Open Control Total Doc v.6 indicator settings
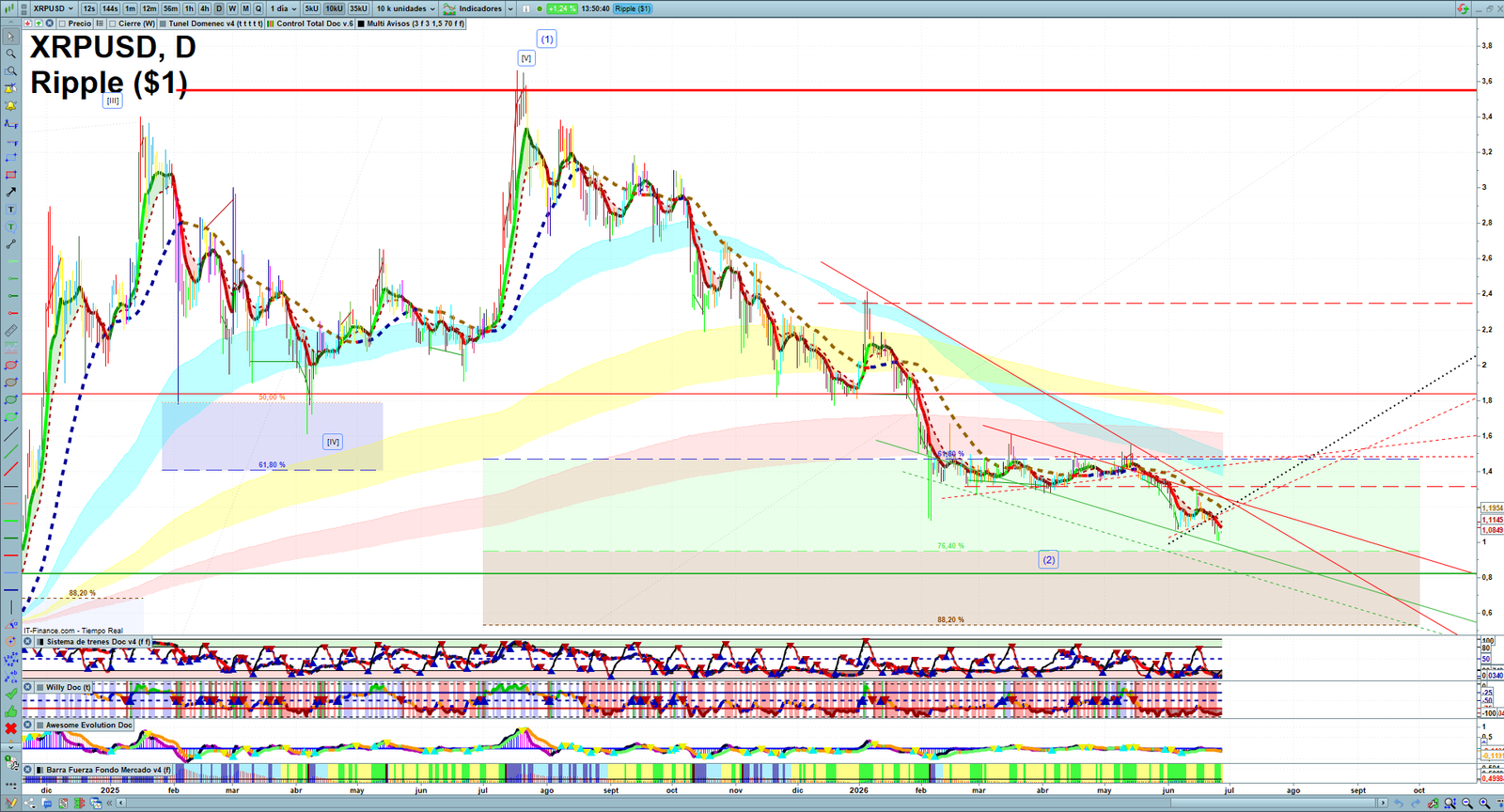 310,23
